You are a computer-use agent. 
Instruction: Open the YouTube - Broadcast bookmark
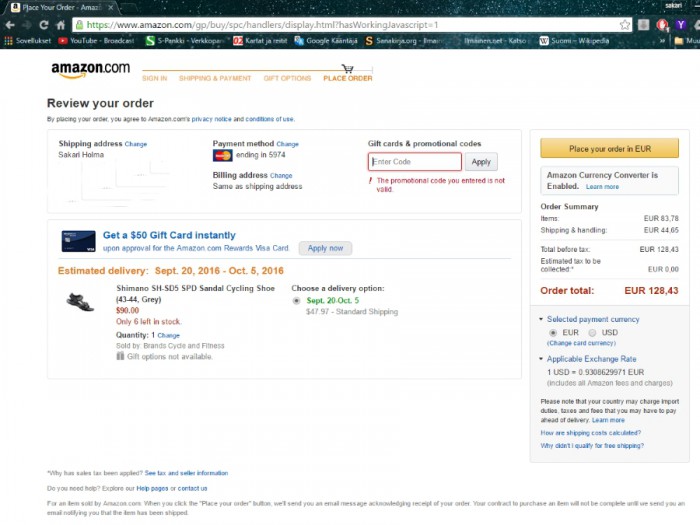(96, 41)
